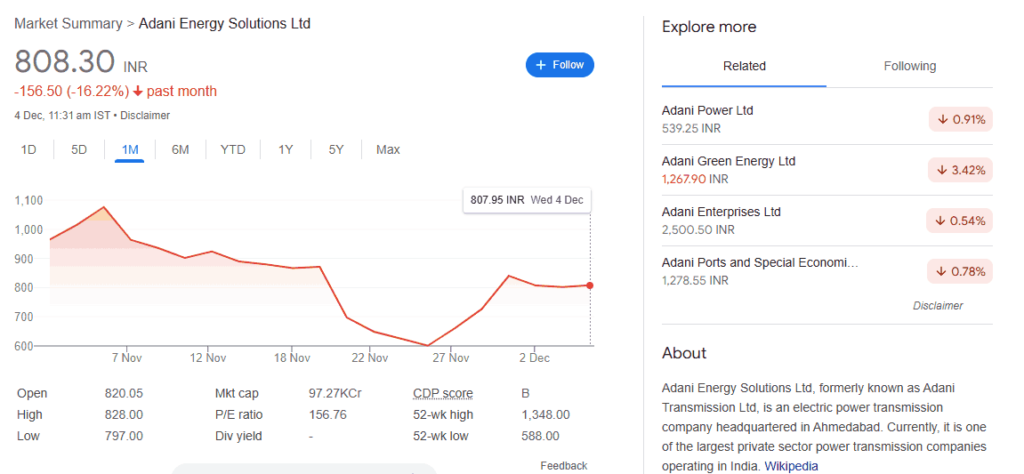Open the Disclaimer link near the timestamp
The height and width of the screenshot is (474, 1024).
tap(145, 116)
